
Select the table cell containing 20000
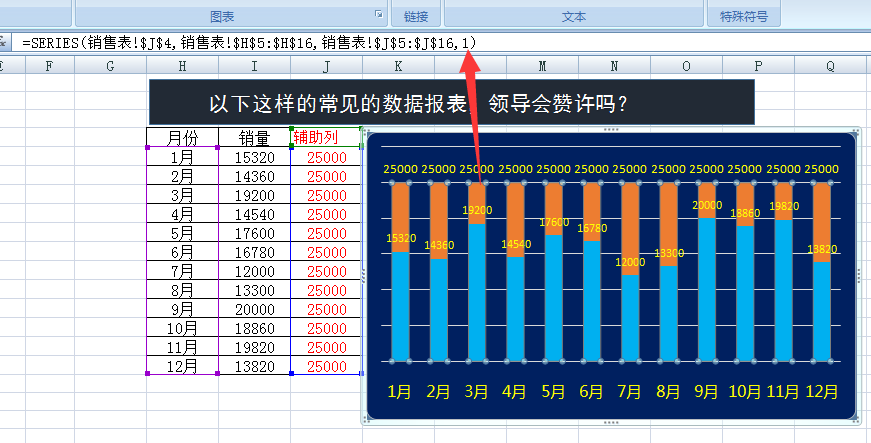(x=254, y=309)
